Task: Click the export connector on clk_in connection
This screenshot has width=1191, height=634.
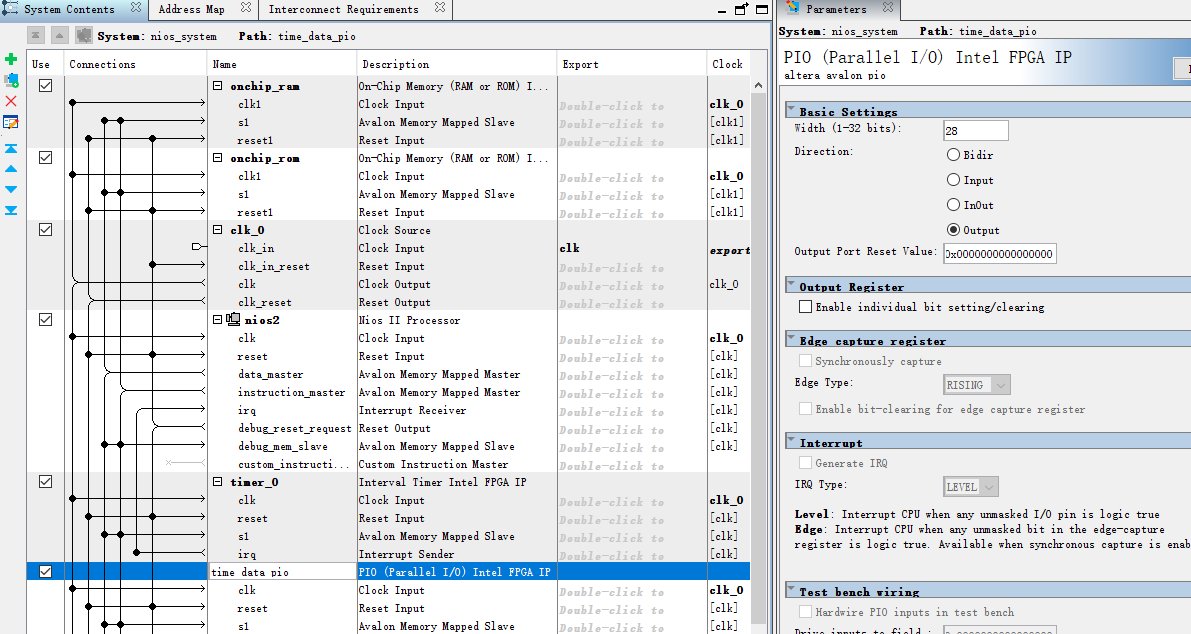Action: (198, 247)
